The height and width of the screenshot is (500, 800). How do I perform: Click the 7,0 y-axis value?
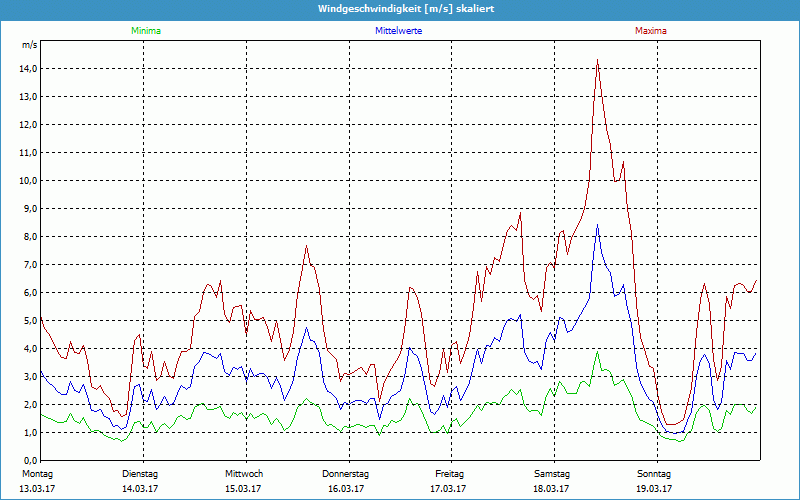pyautogui.click(x=31, y=265)
